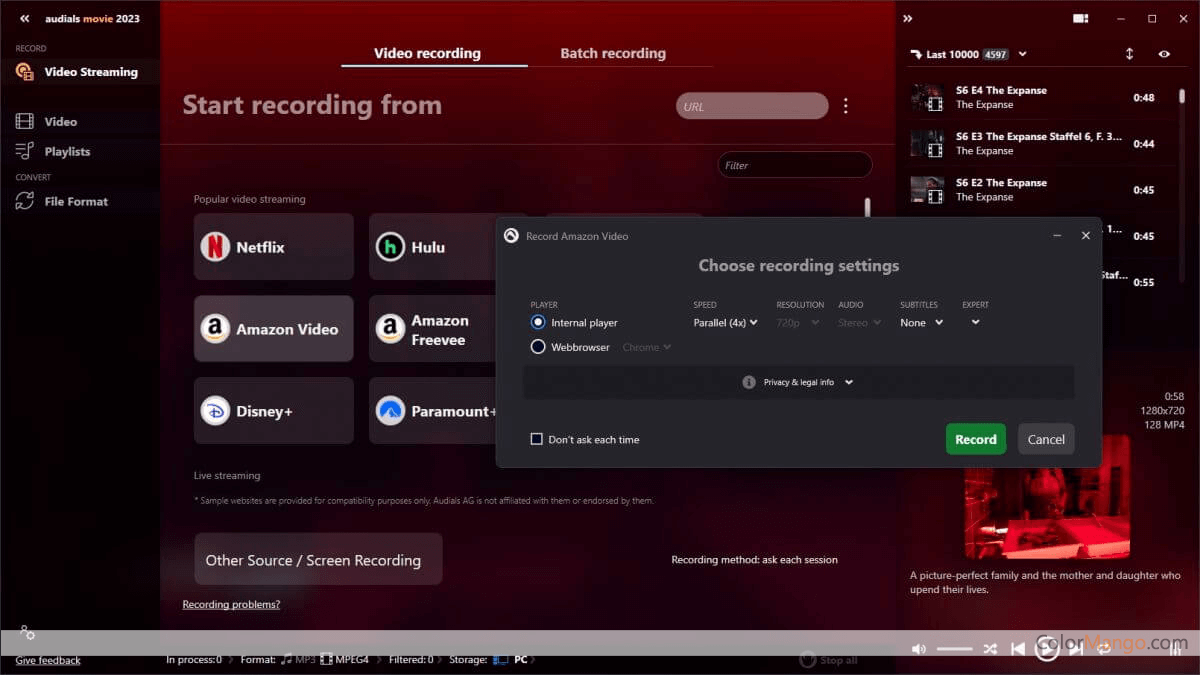Open user settings gear icon
Screen dimensions: 1200x675
click(x=27, y=633)
